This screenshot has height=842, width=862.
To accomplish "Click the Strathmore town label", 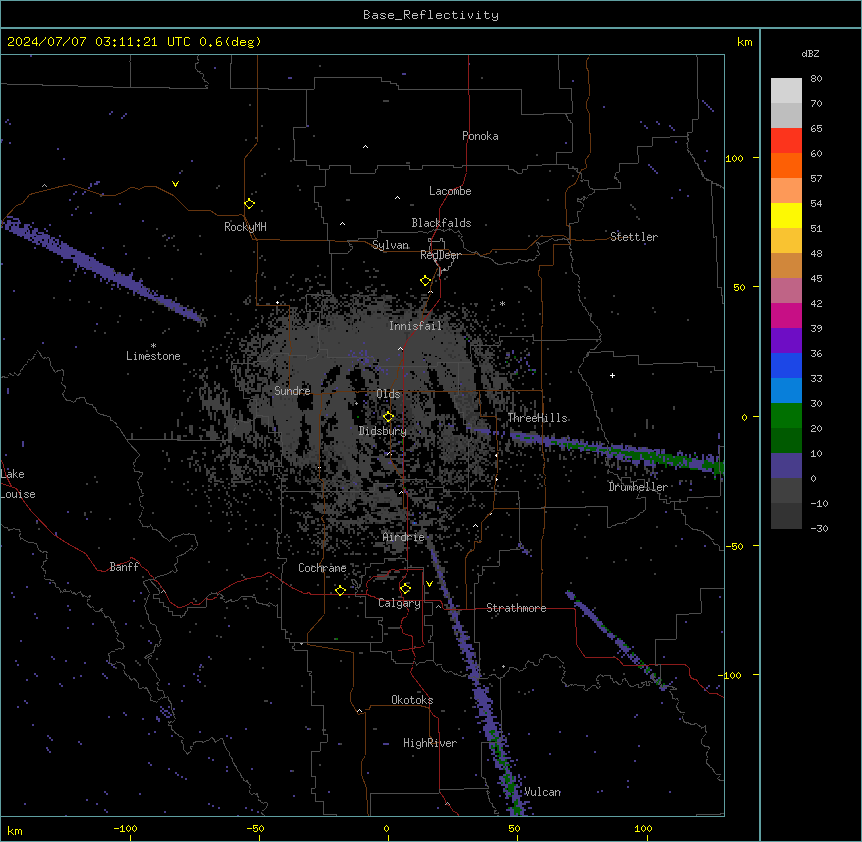I will pyautogui.click(x=516, y=608).
